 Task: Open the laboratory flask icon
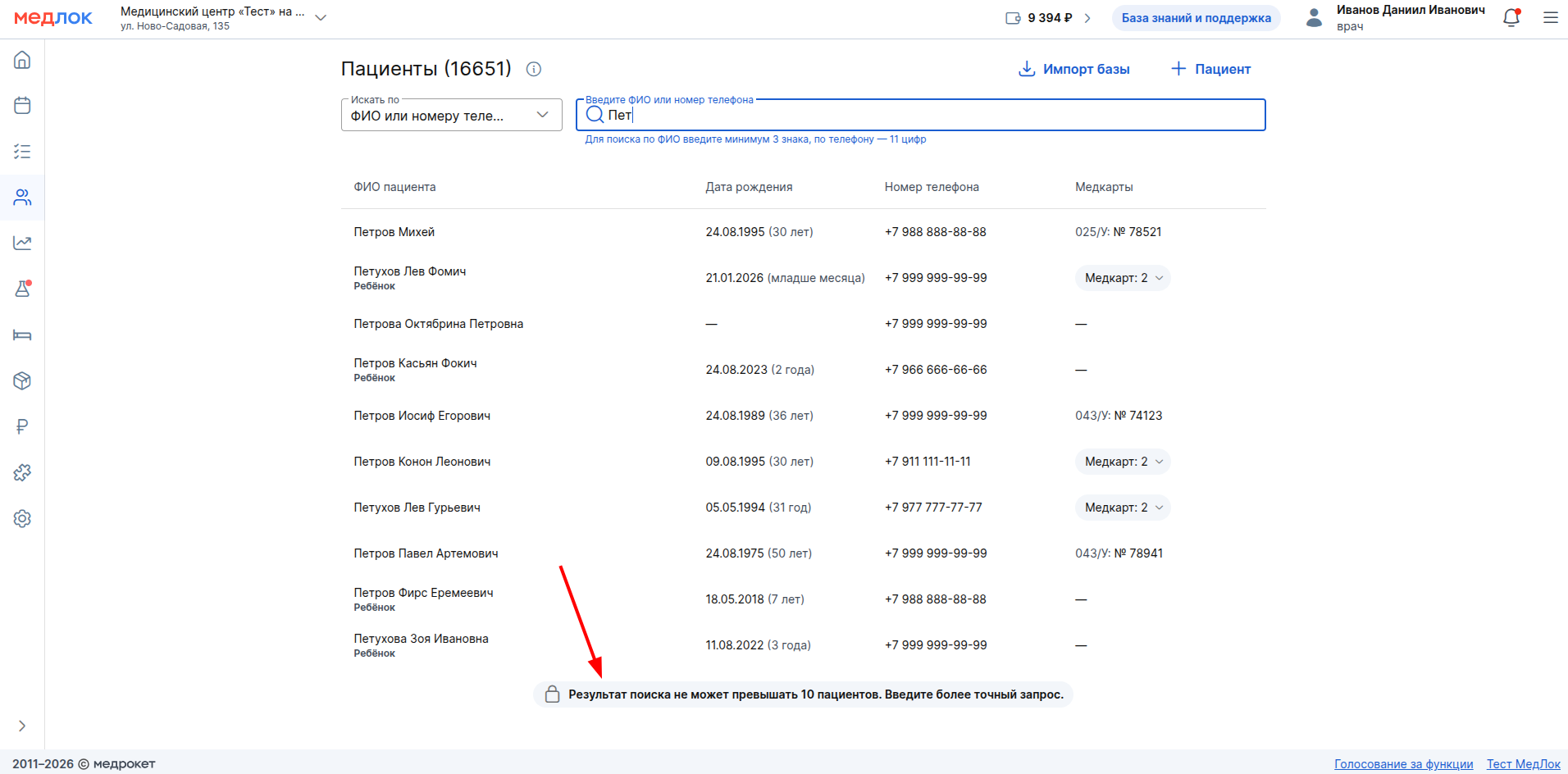coord(22,289)
